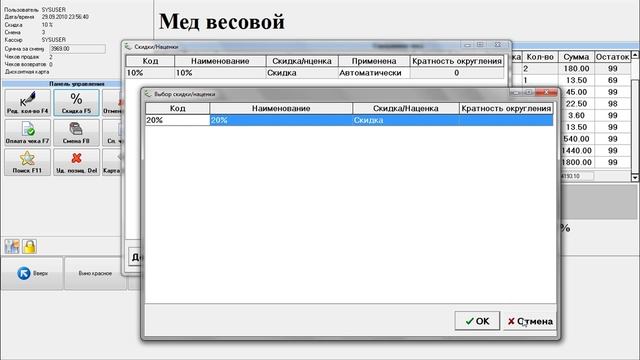640x360 pixels.
Task: Click Уд. позиц. Del delete position button
Action: click(76, 162)
